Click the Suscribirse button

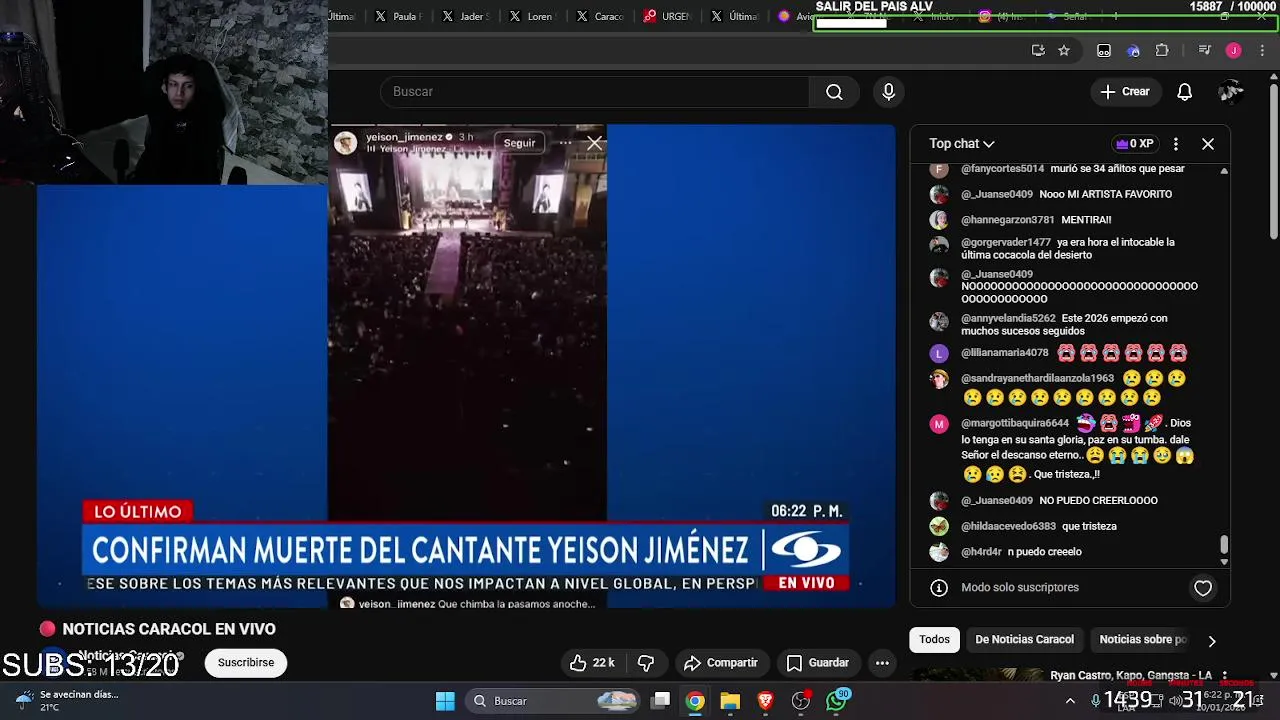246,663
